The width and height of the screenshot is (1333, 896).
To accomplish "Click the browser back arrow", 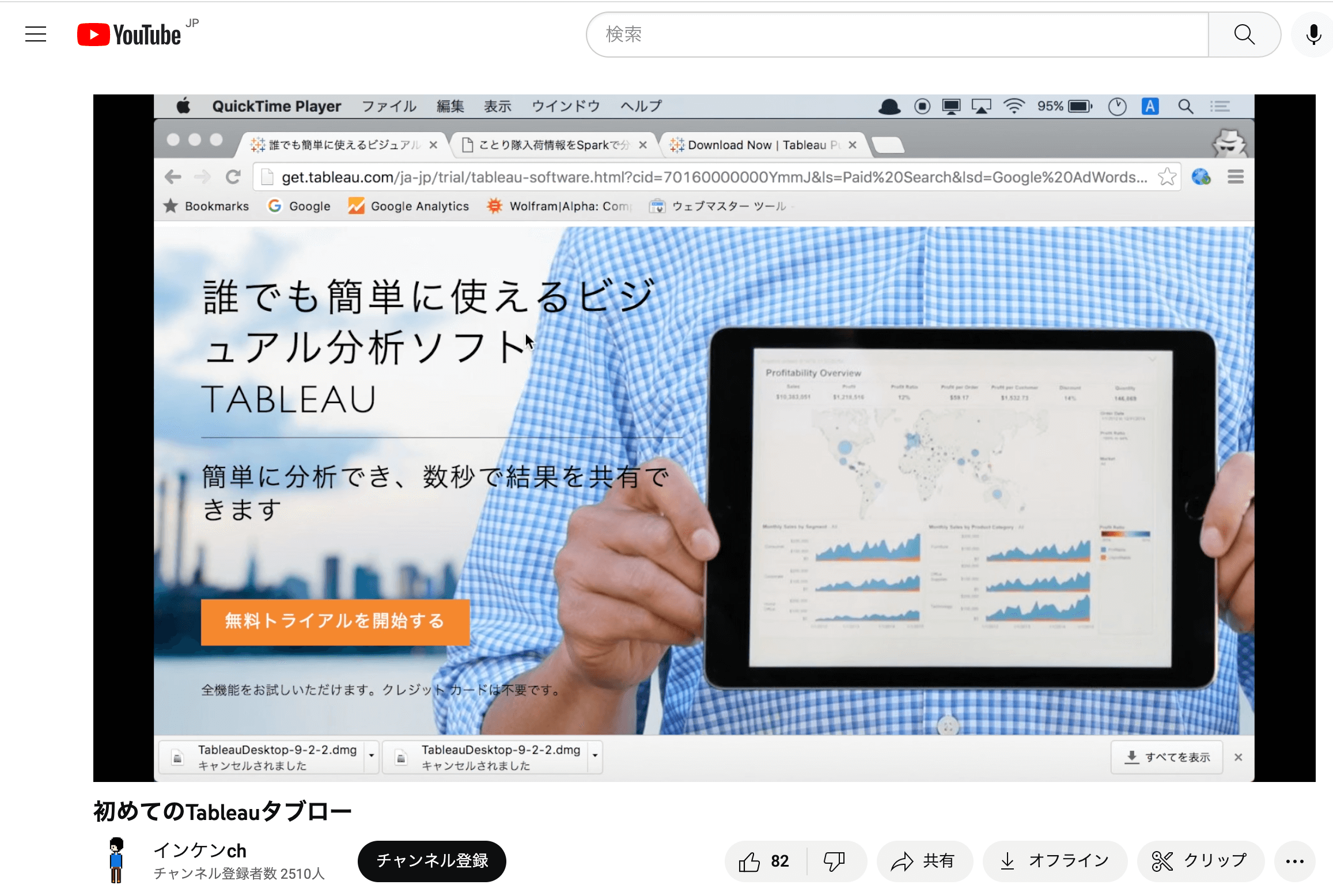I will pos(173,177).
